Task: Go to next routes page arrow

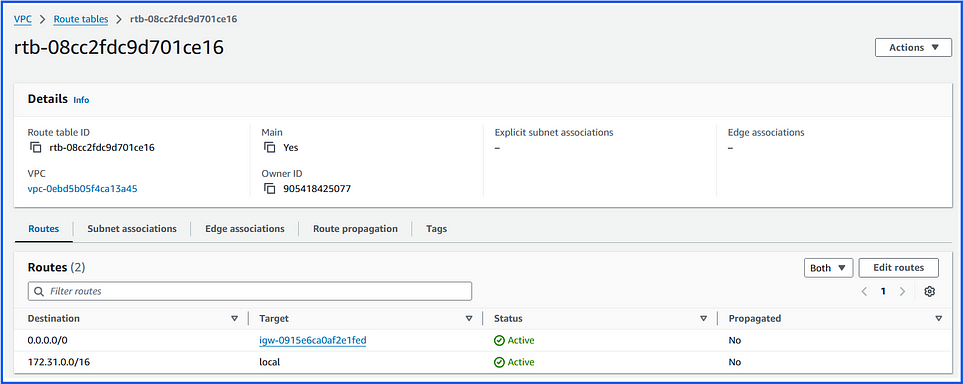Action: [x=902, y=291]
